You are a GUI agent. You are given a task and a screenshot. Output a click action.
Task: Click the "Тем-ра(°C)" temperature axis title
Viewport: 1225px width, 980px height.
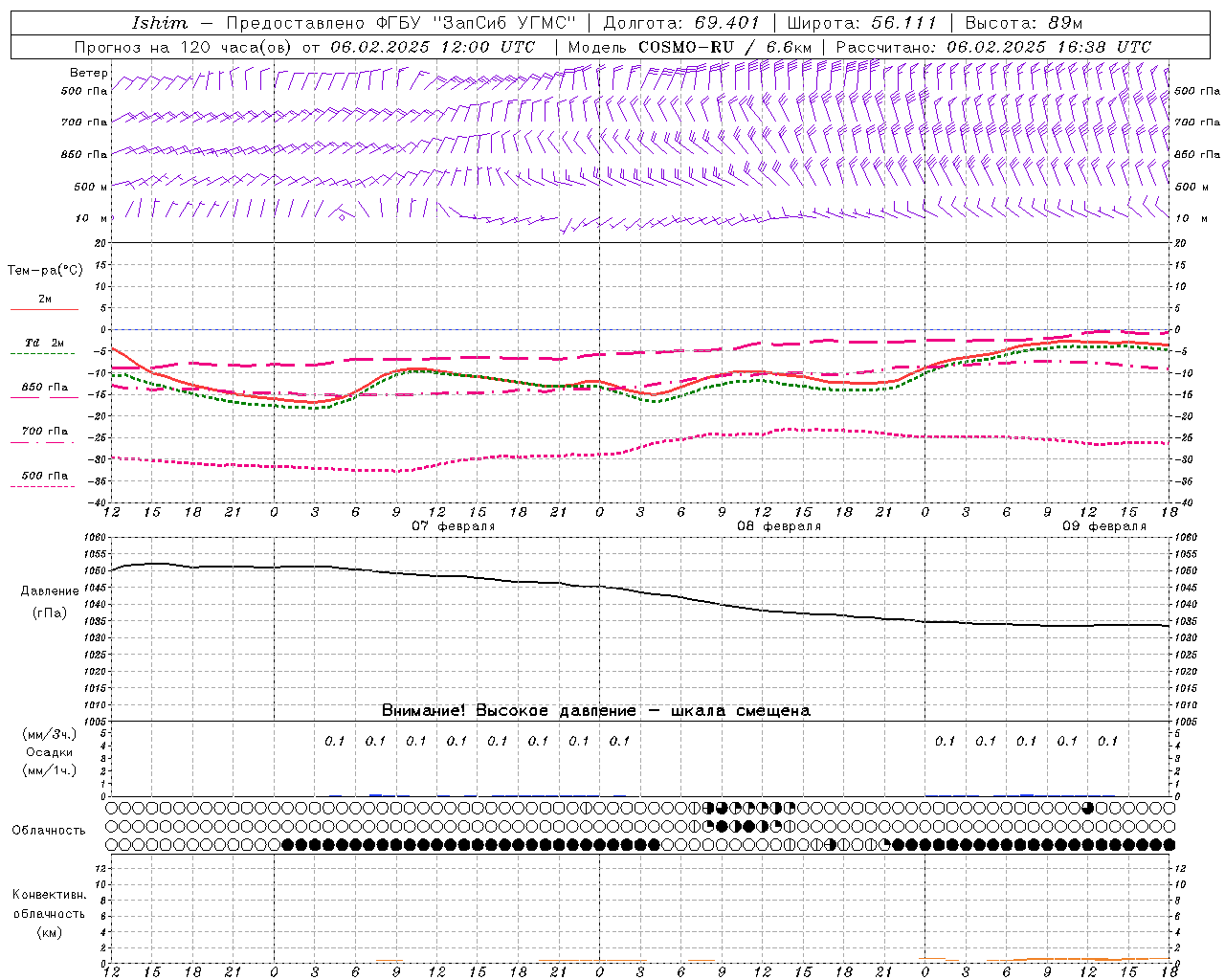(45, 271)
